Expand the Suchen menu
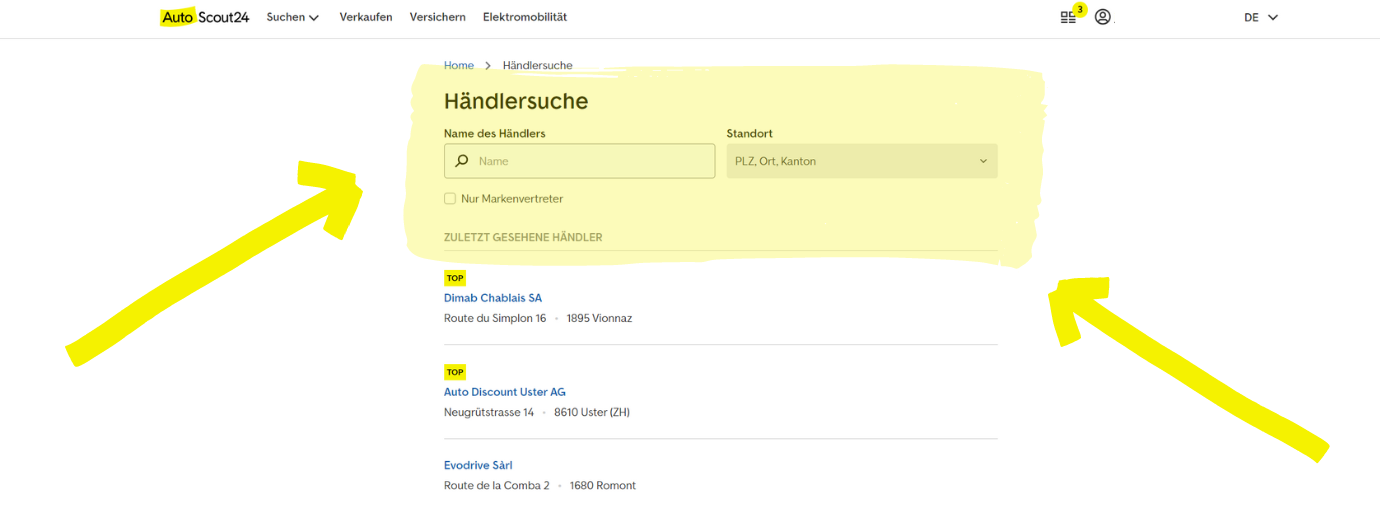1380x529 pixels. coord(293,17)
